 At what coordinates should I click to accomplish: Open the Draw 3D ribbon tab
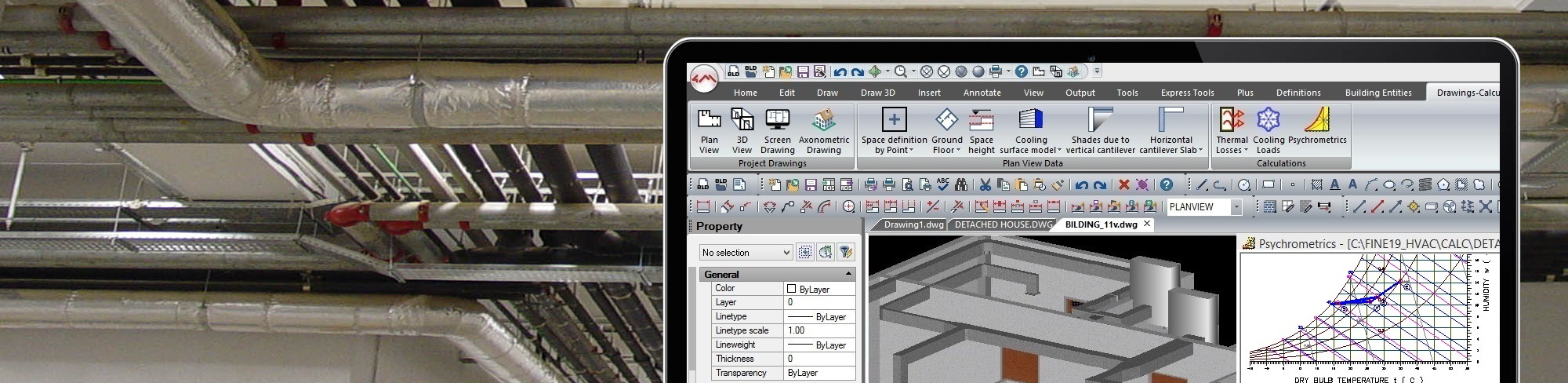coord(877,93)
